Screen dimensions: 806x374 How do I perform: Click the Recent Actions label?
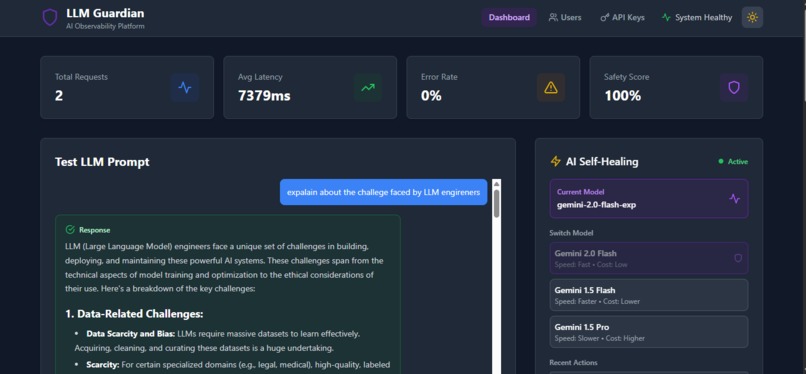click(574, 362)
